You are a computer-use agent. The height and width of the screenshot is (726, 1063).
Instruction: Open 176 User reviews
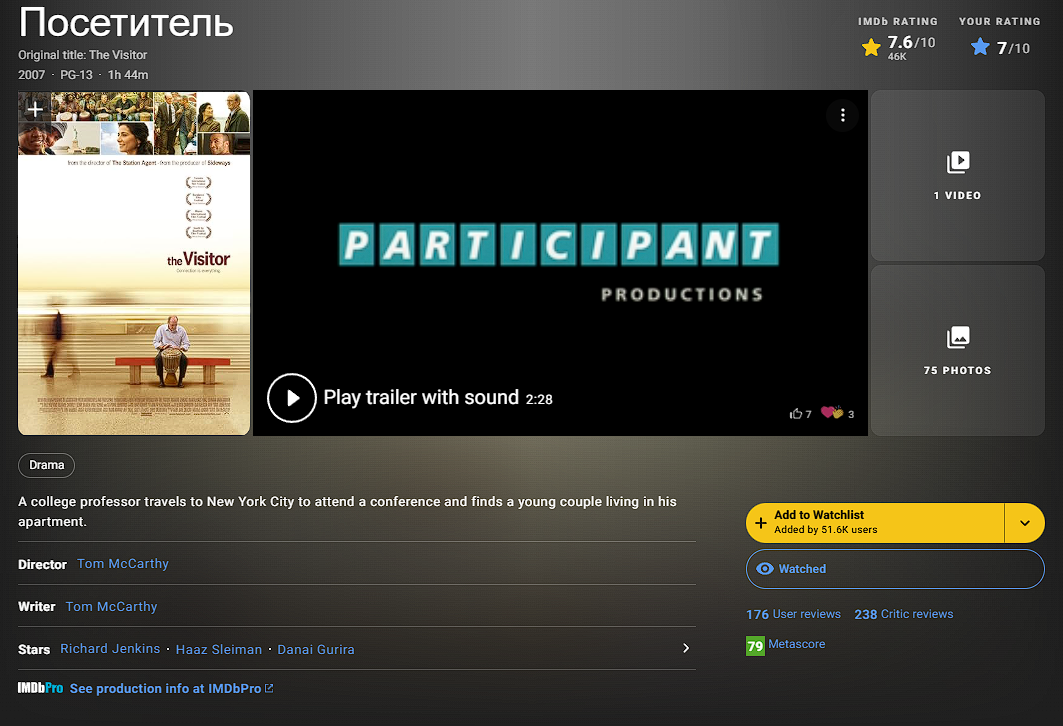(x=793, y=614)
